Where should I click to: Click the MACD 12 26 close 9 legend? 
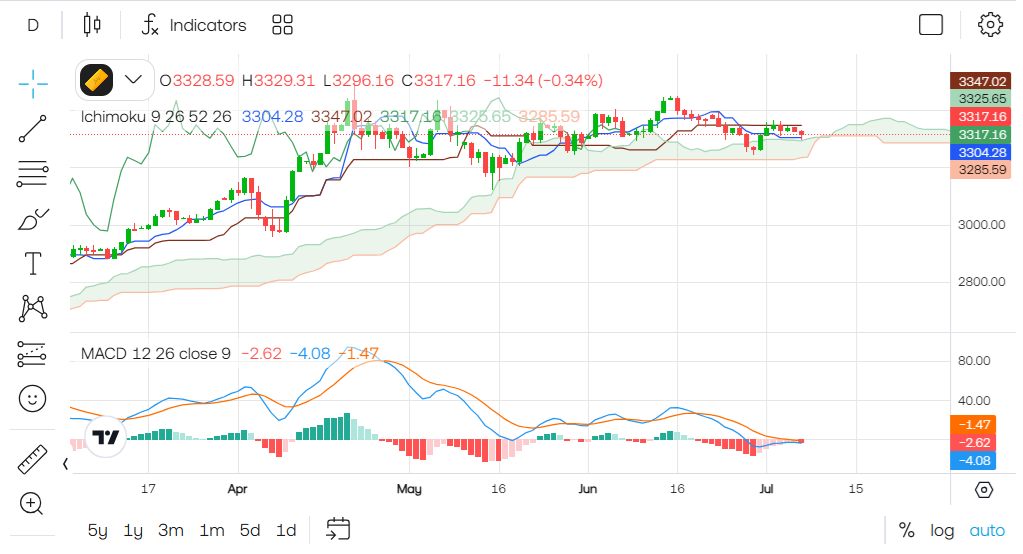pos(155,354)
